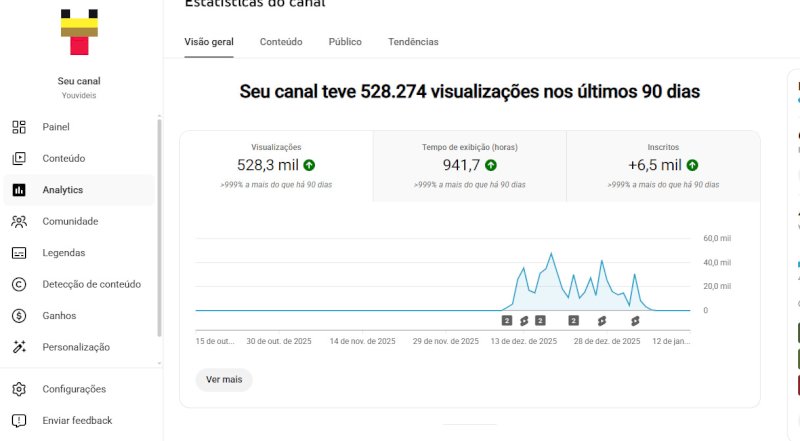Open the Tendências tab
Viewport: 800px width, 441px height.
pyautogui.click(x=413, y=42)
